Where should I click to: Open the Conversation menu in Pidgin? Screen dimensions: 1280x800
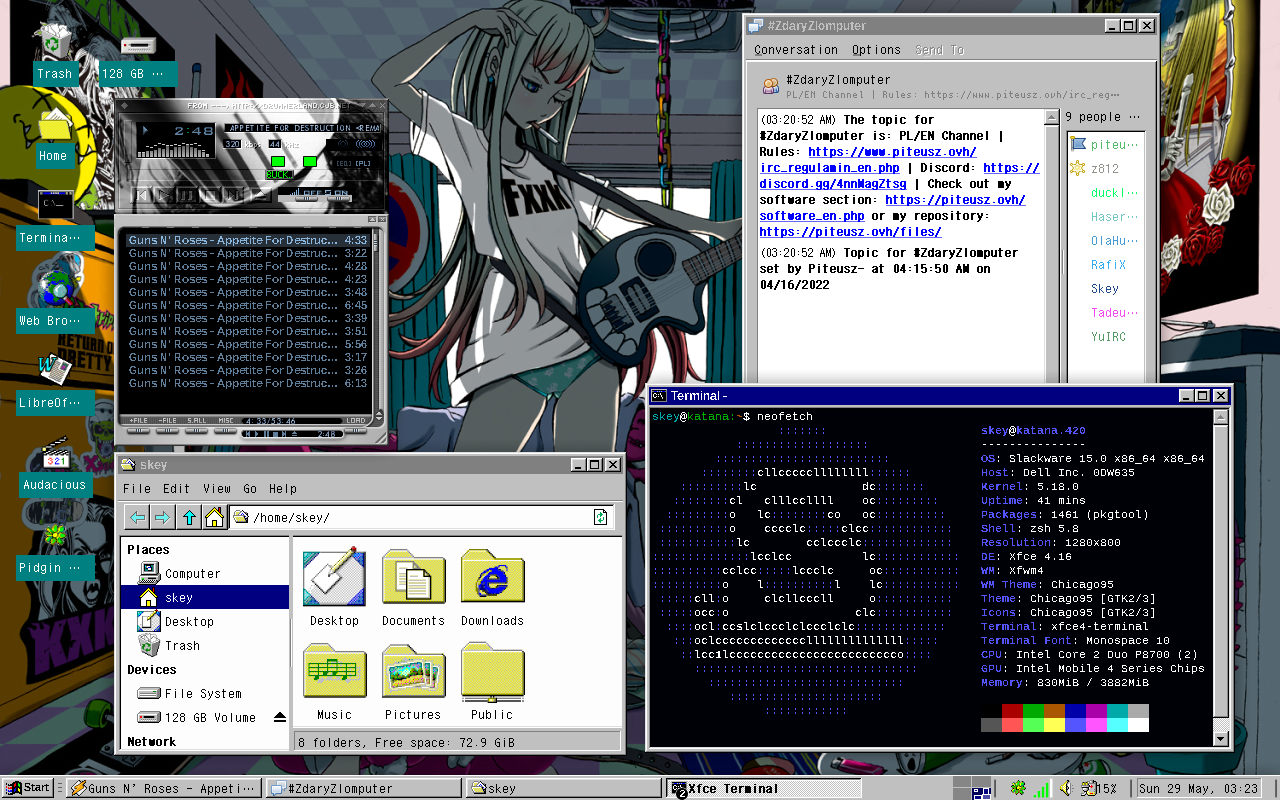(796, 50)
